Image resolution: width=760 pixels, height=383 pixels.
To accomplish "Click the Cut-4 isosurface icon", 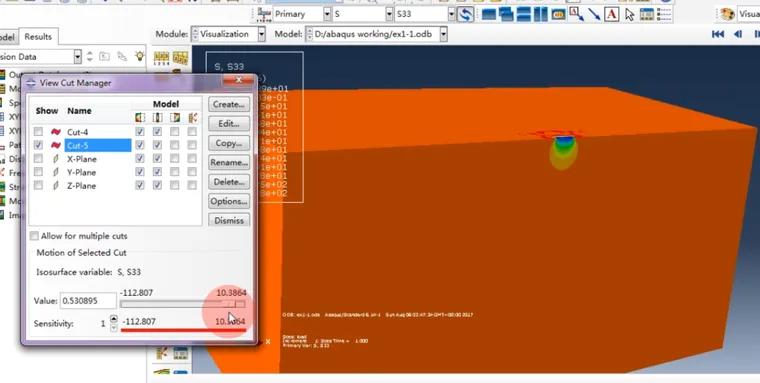I will coord(56,132).
